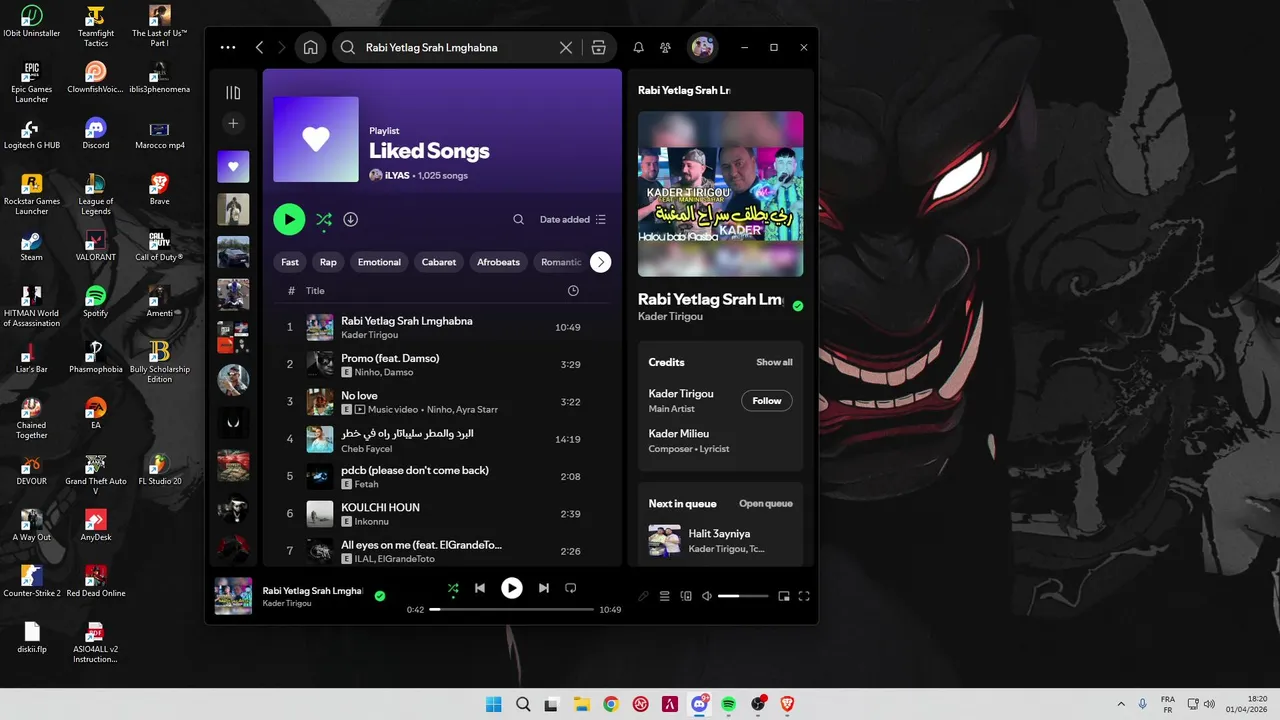Open the Date added sort dropdown
1280x720 pixels.
click(x=573, y=219)
